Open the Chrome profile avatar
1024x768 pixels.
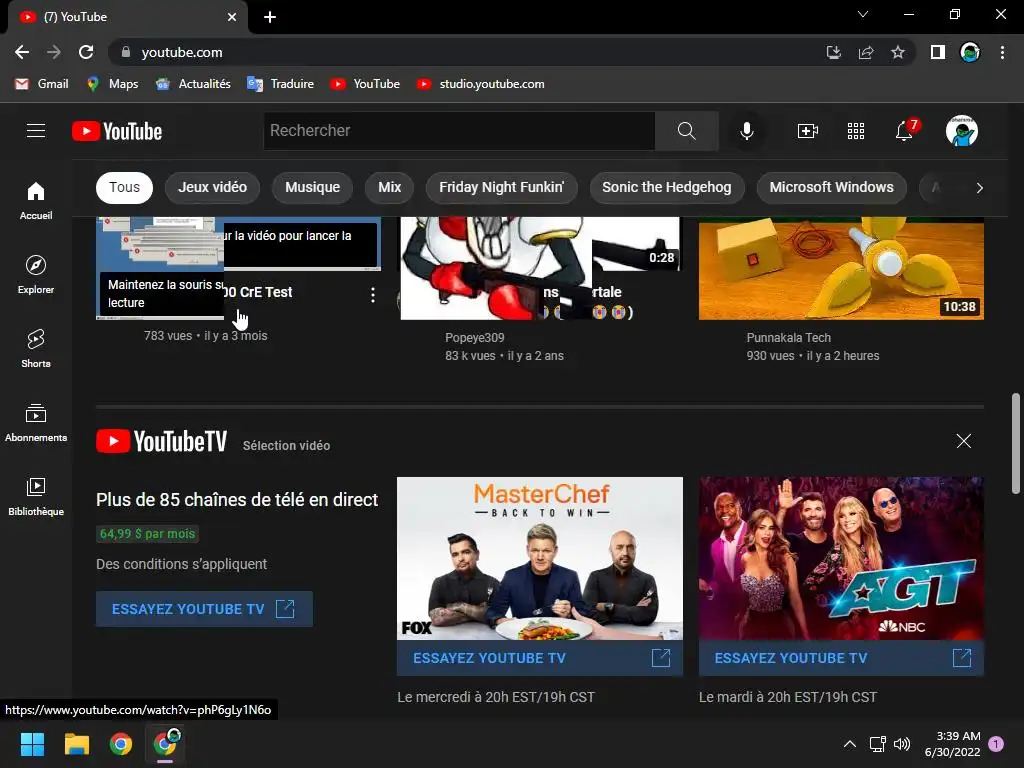970,52
